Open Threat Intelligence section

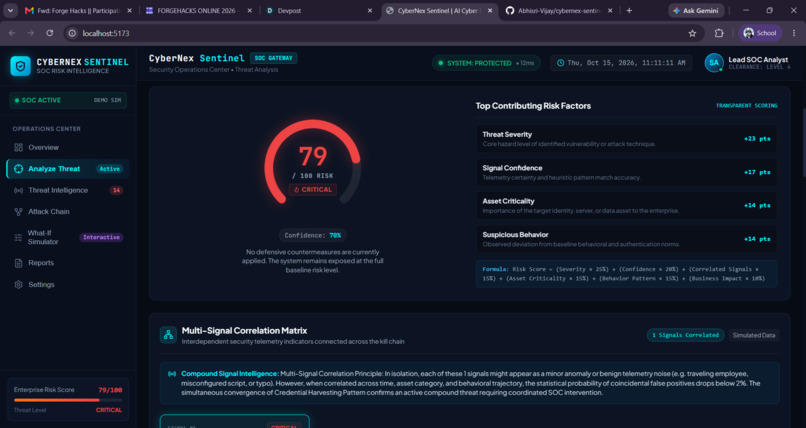click(67, 190)
